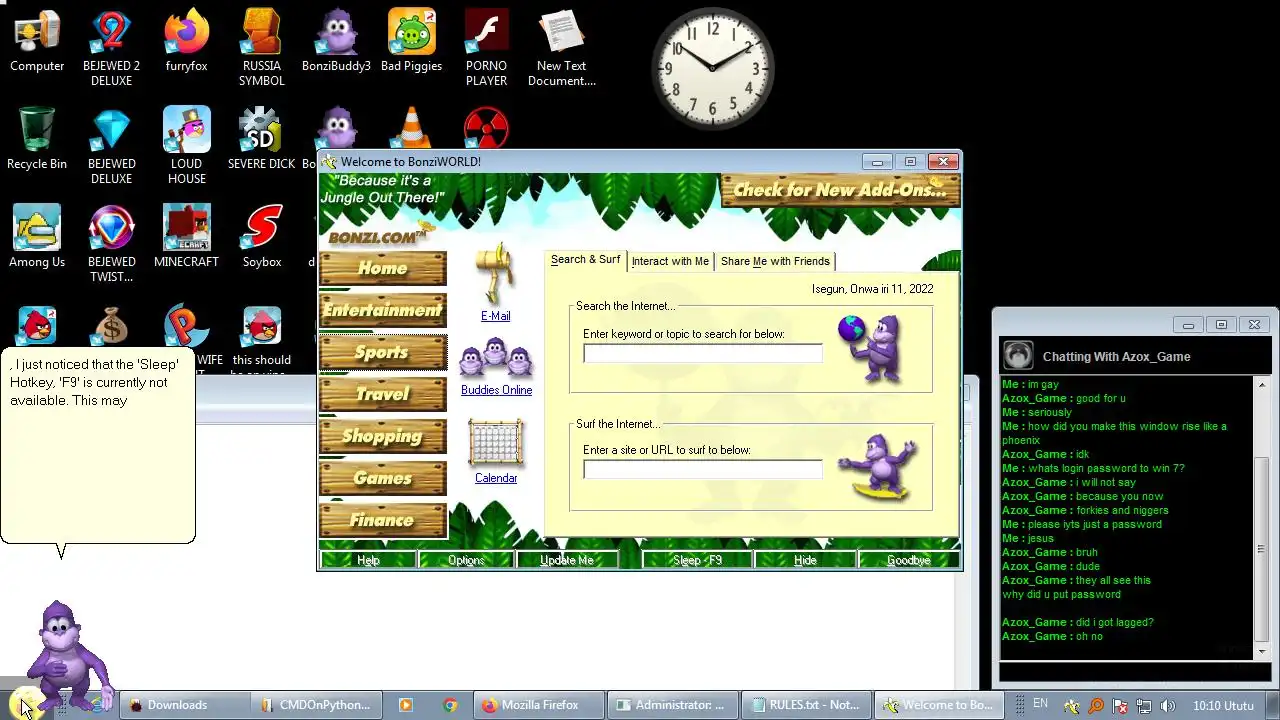Select Games in the BonziWORLD sidebar
Image resolution: width=1280 pixels, height=720 pixels.
[383, 478]
